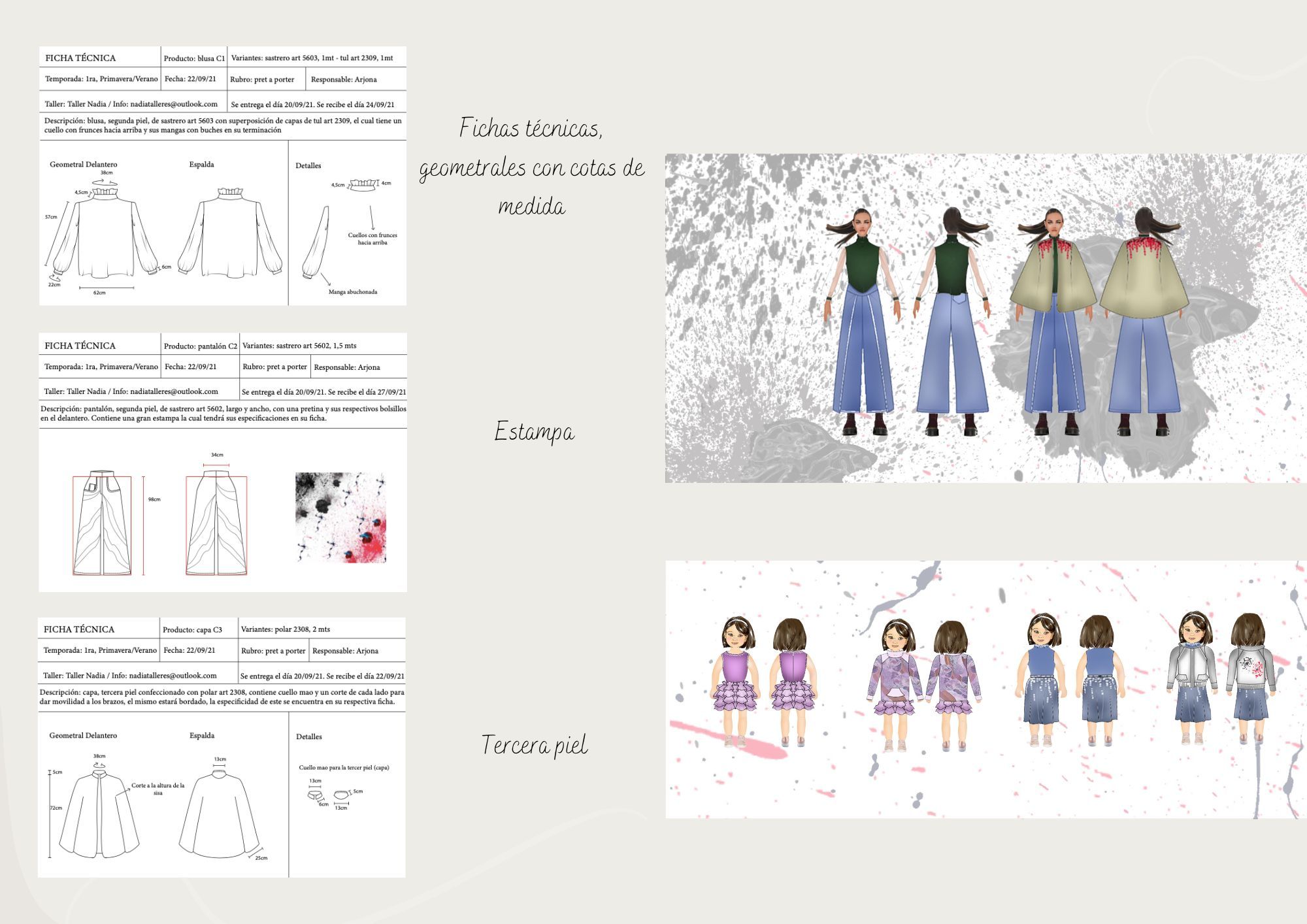Click the 'Producto: capa C3' cell
The image size is (1307, 924).
[192, 630]
